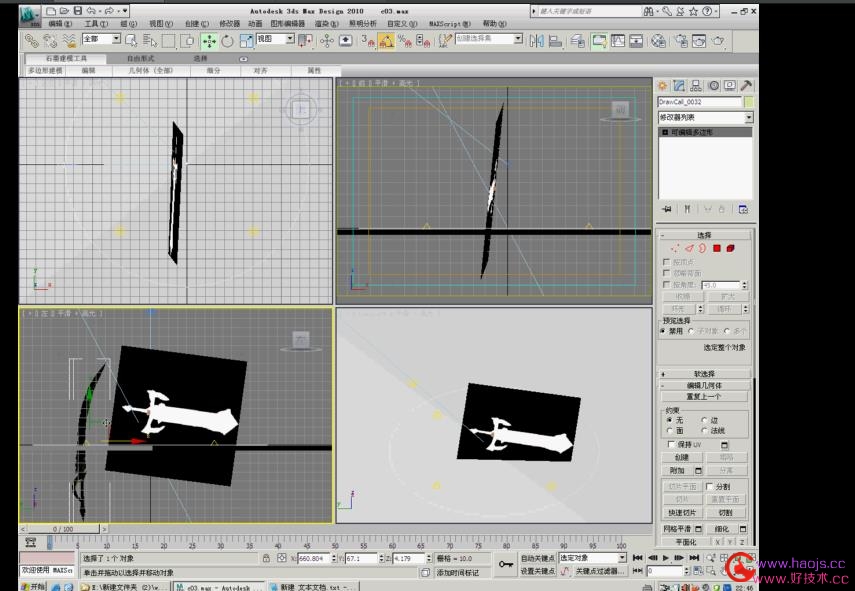
Task: Collapse the 编辑几何体 rollout
Action: tap(704, 385)
